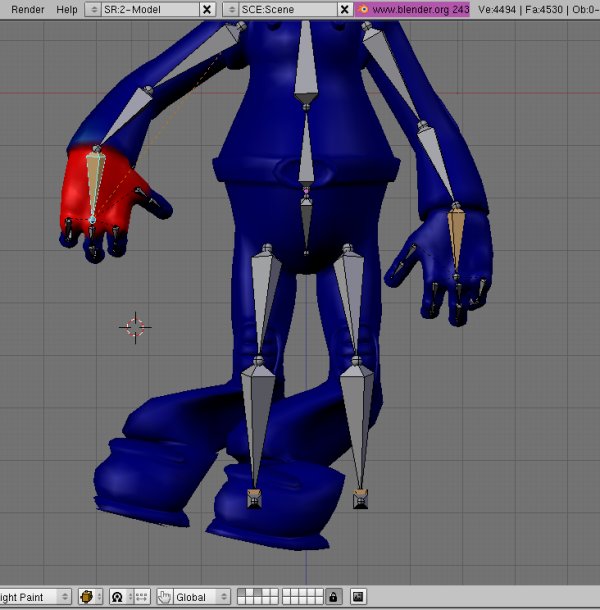Image resolution: width=600 pixels, height=610 pixels.
Task: Click the Blender logo icon
Action: tap(363, 9)
